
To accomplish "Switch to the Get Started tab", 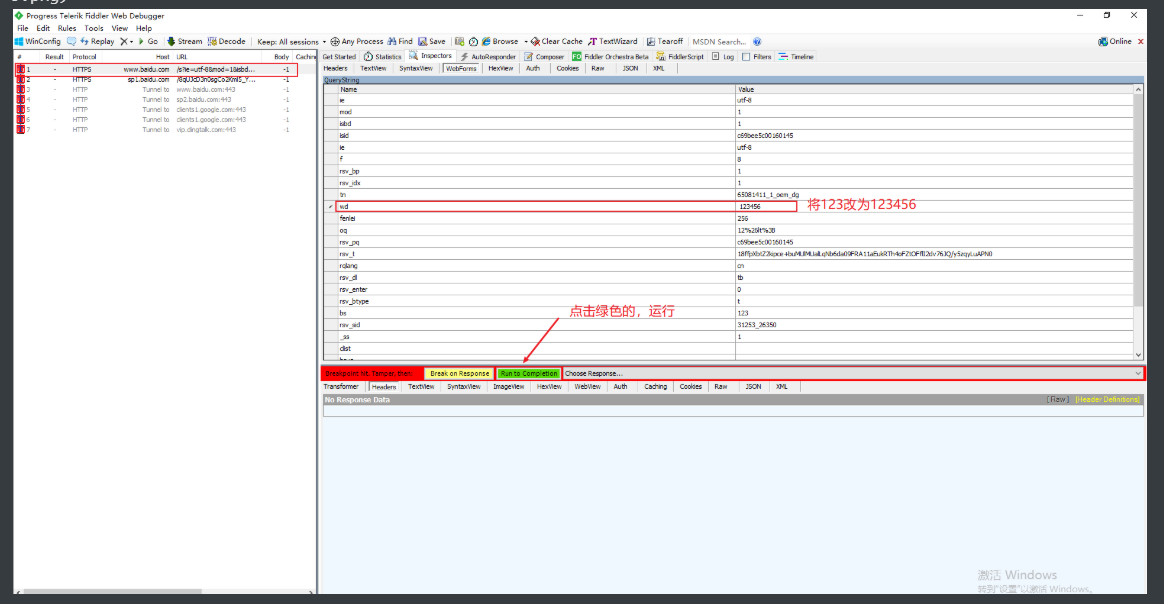I will click(x=339, y=56).
